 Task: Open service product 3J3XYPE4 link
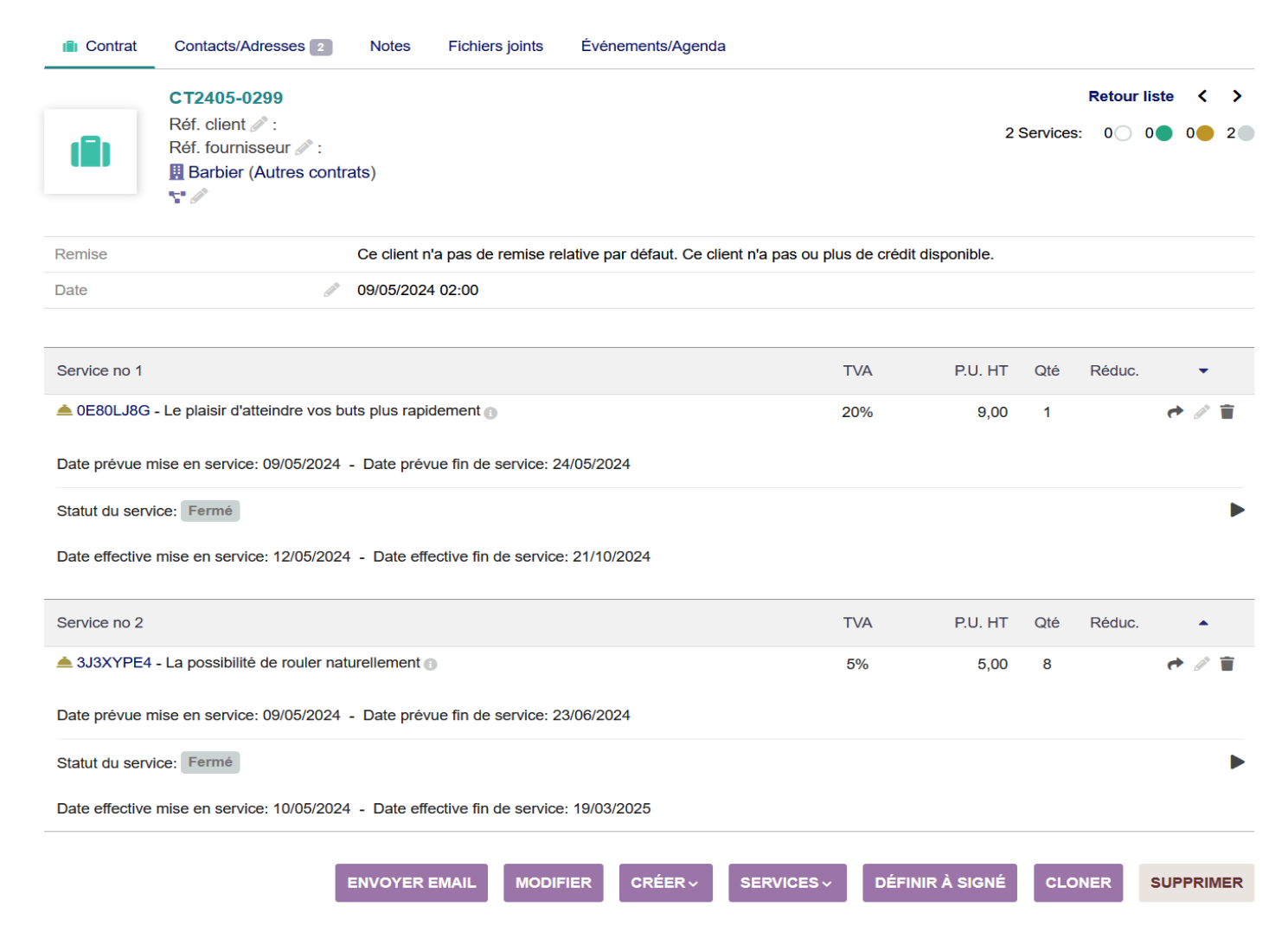[114, 663]
